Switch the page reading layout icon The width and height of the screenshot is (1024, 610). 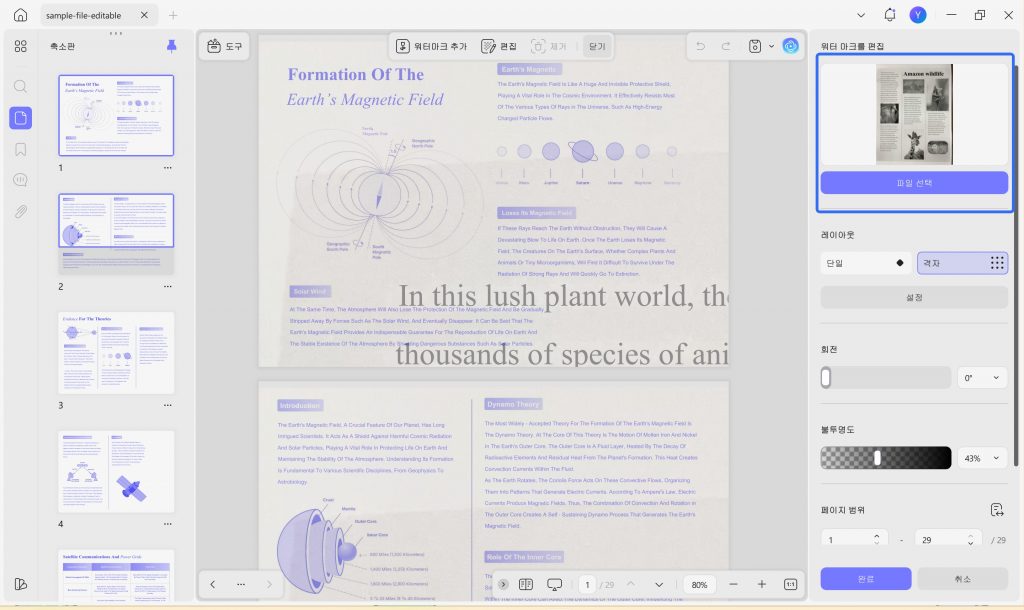tap(526, 584)
